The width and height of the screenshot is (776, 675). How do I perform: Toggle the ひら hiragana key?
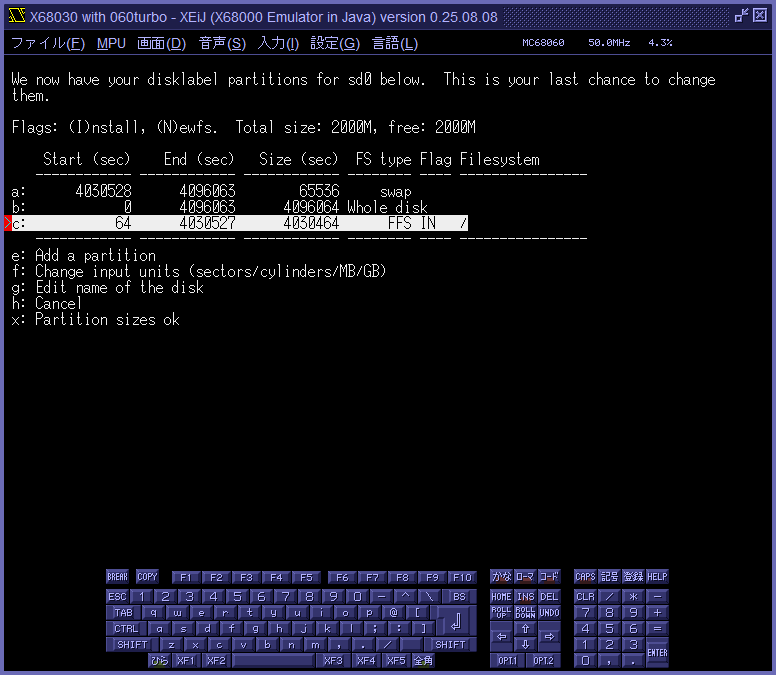159,660
